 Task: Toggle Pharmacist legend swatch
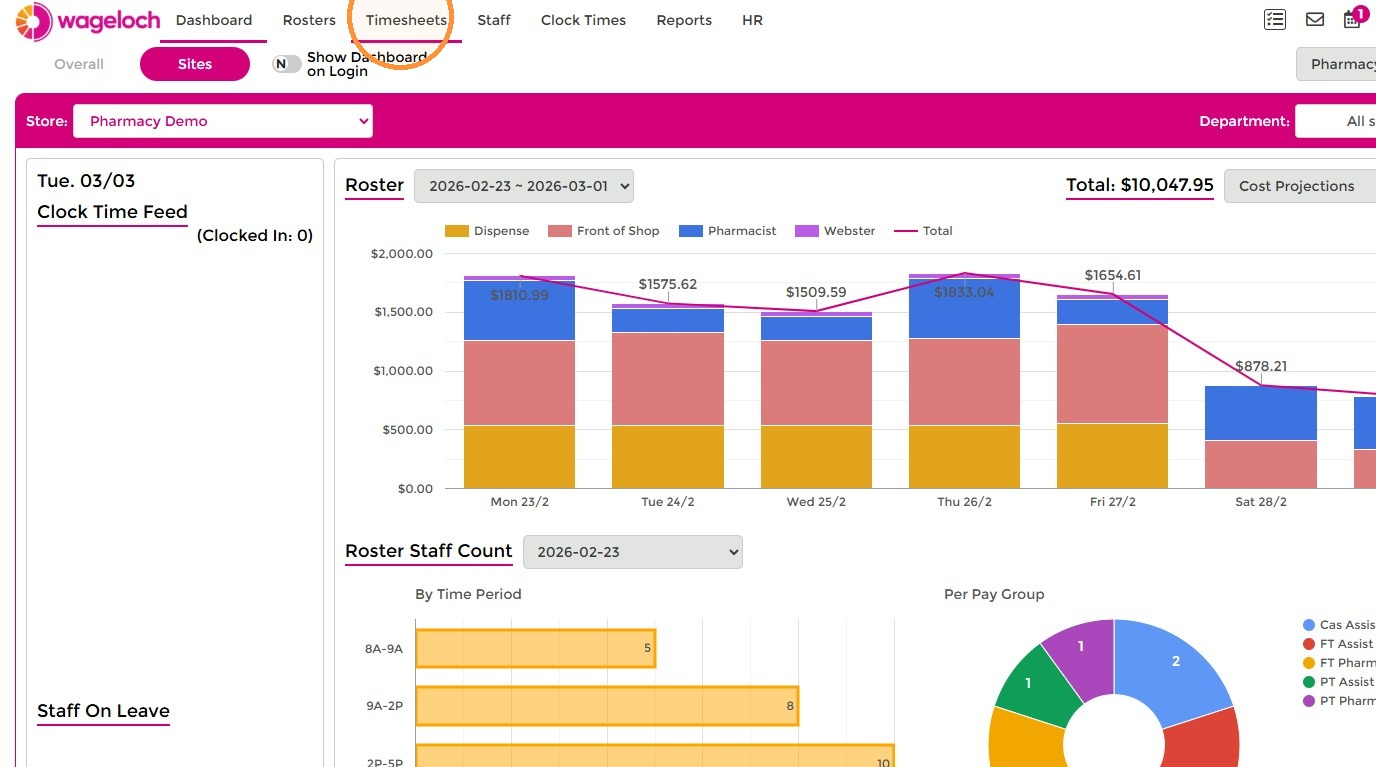[x=691, y=231]
